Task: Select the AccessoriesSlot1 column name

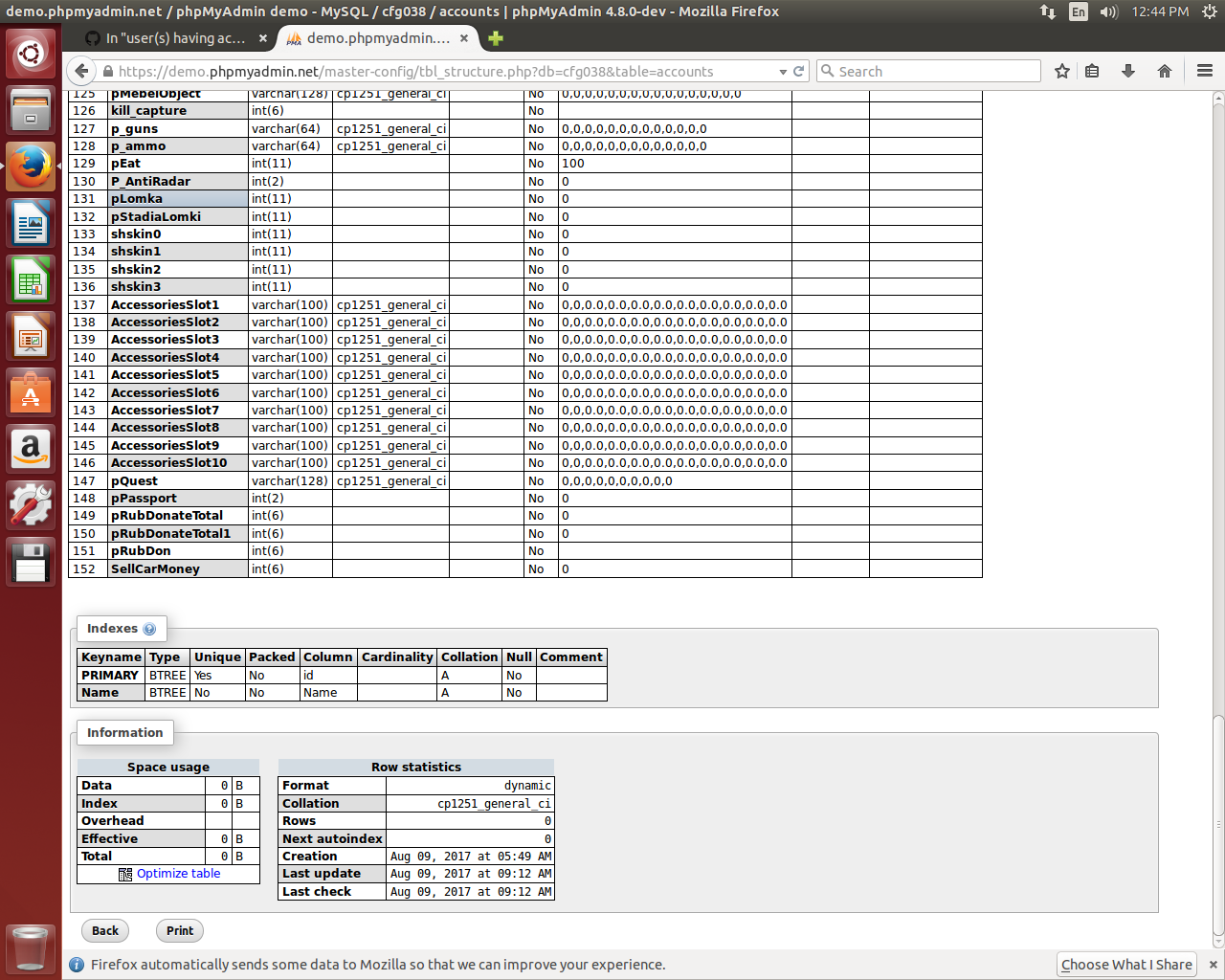Action: [x=165, y=305]
